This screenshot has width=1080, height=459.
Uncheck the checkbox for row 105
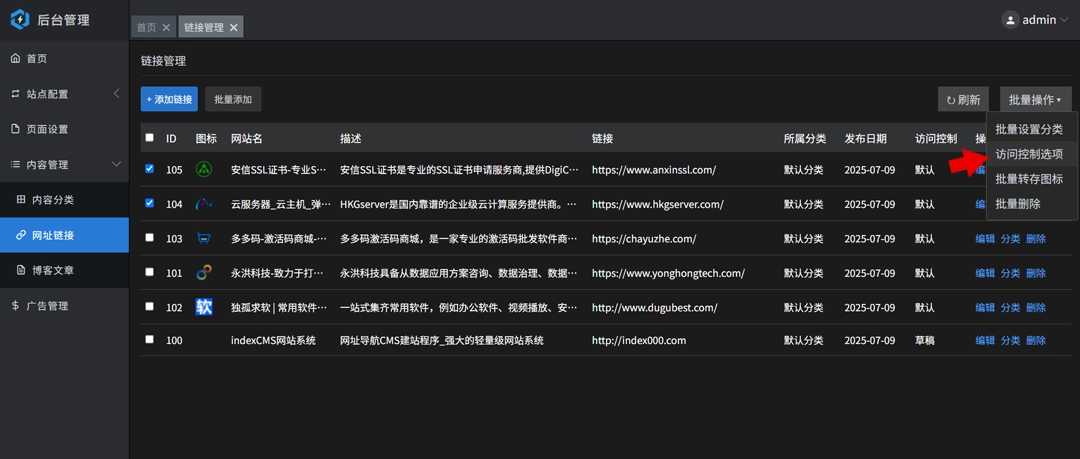click(150, 169)
